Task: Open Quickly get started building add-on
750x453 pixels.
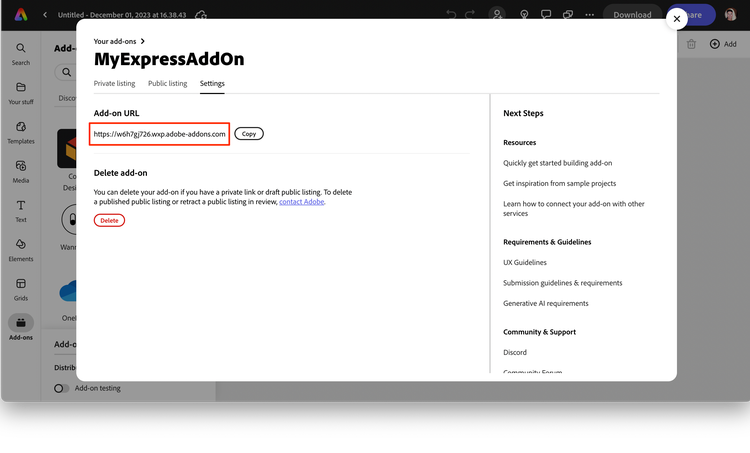Action: pyautogui.click(x=557, y=163)
